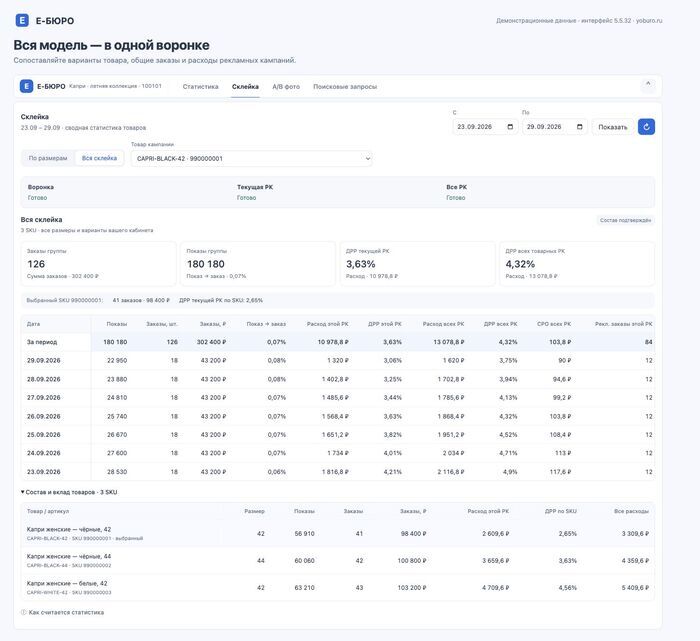Image resolution: width=700 pixels, height=641 pixels.
Task: Click the 98 400 ₽ orders cell
Action: click(413, 533)
